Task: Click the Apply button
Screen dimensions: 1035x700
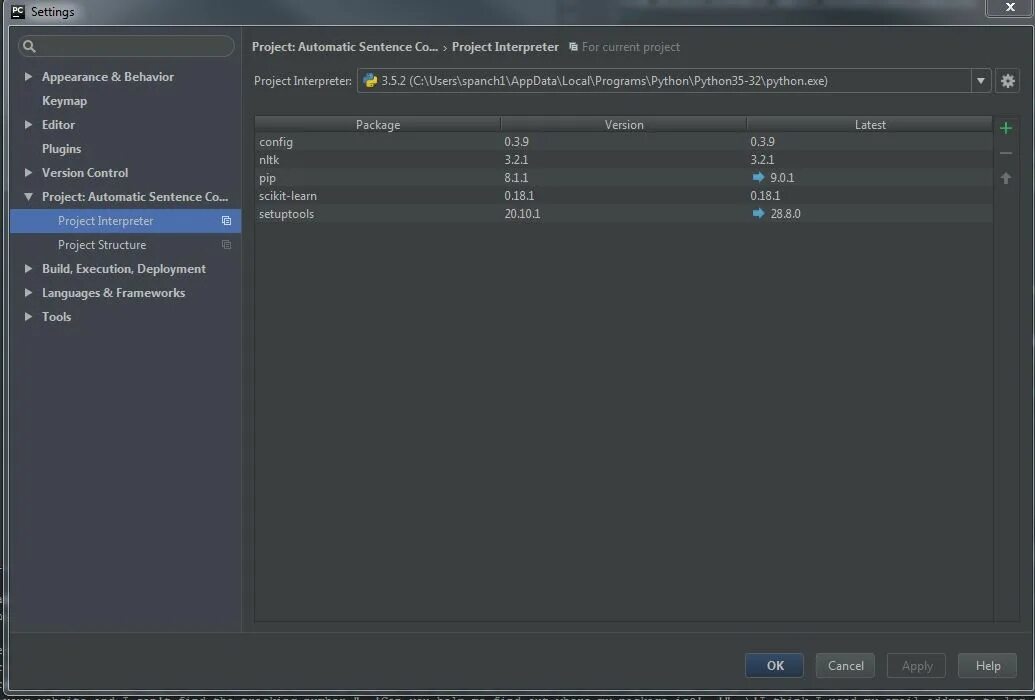Action: pos(916,666)
